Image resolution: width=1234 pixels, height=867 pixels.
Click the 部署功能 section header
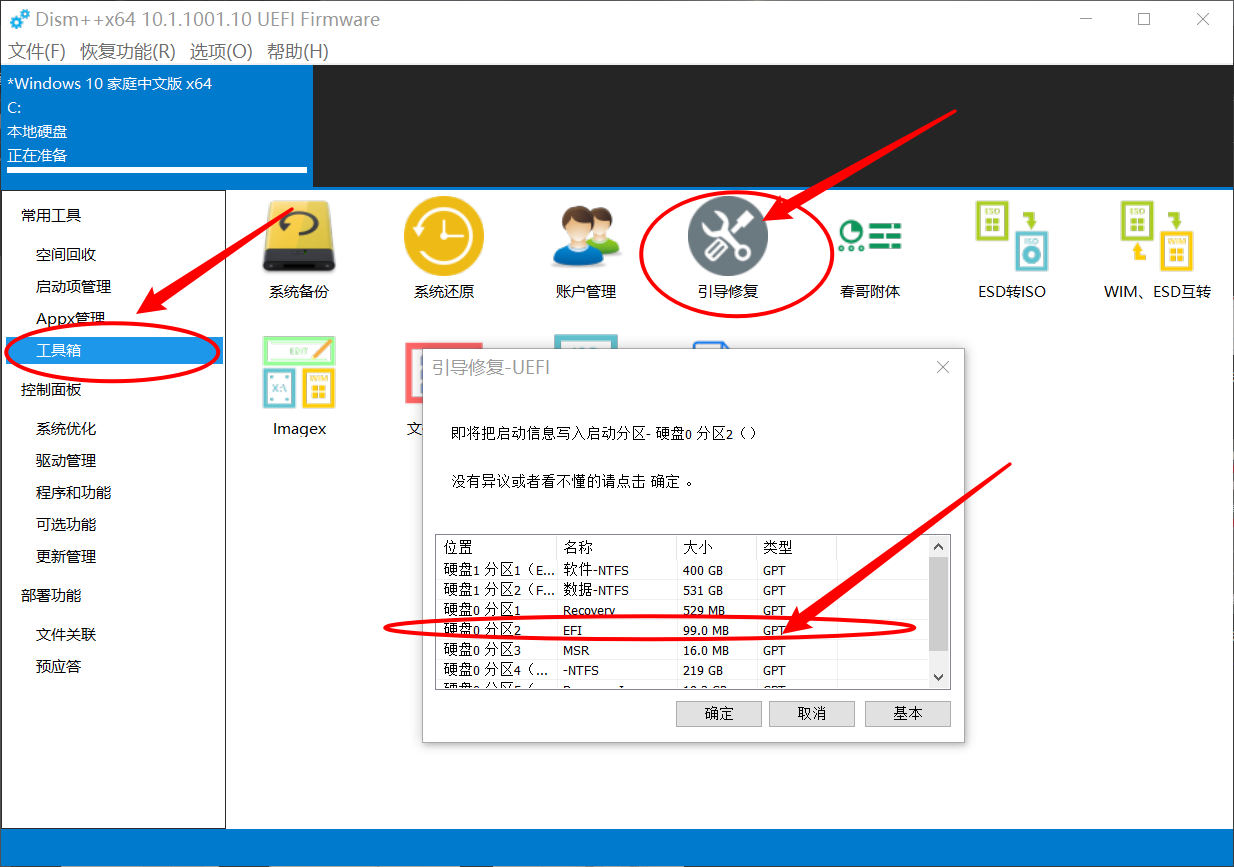[x=51, y=596]
